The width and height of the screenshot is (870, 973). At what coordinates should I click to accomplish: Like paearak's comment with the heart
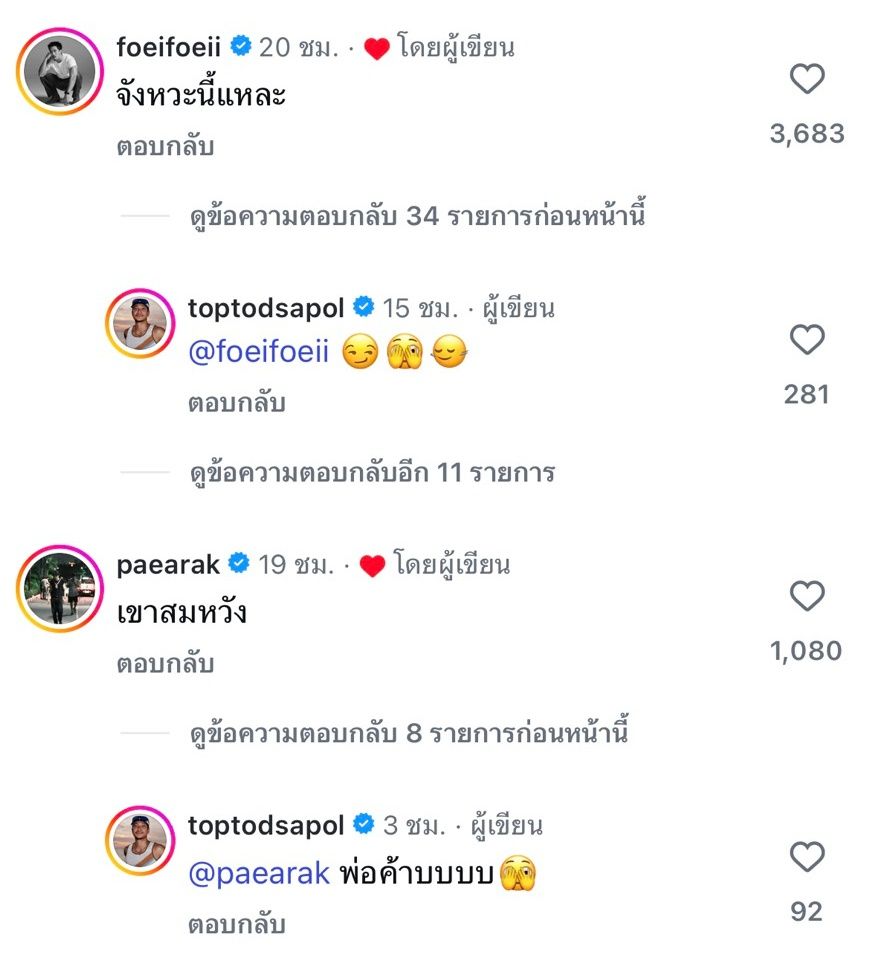click(x=806, y=597)
